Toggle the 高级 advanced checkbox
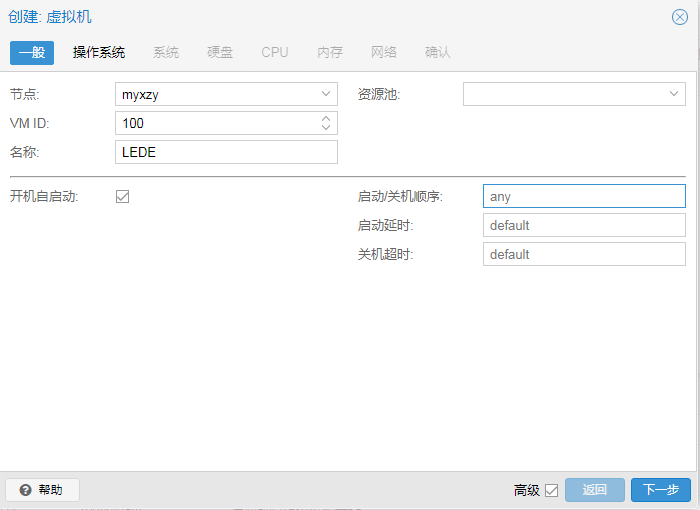The width and height of the screenshot is (700, 510). coord(551,490)
